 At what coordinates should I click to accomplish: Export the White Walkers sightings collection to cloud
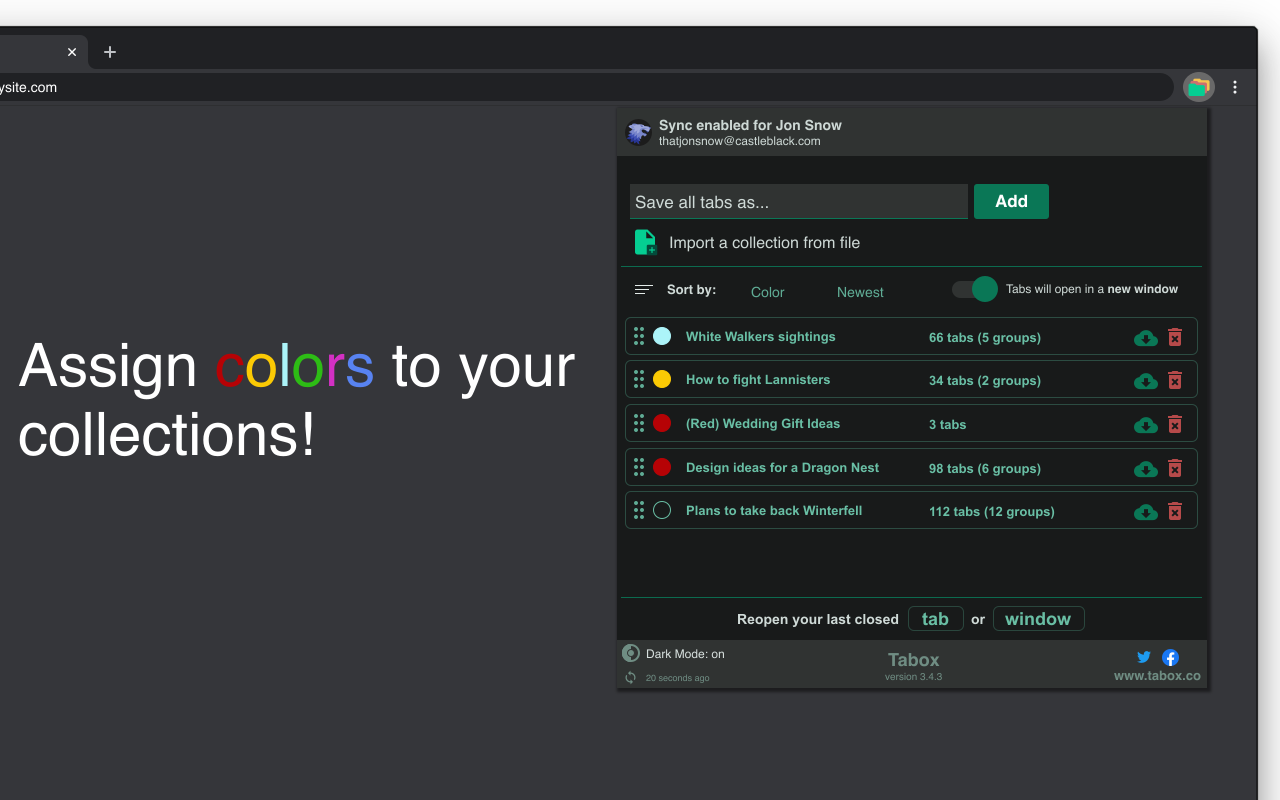[1145, 338]
